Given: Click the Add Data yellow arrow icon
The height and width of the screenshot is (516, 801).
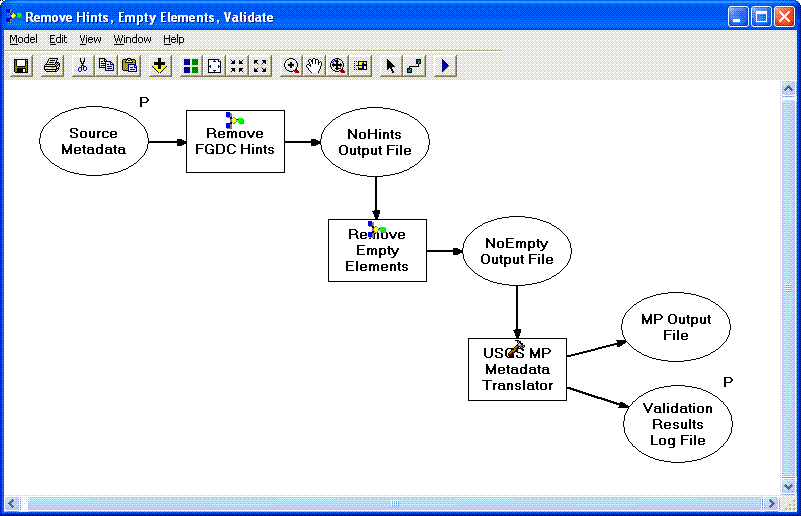Looking at the screenshot, I should (x=160, y=66).
